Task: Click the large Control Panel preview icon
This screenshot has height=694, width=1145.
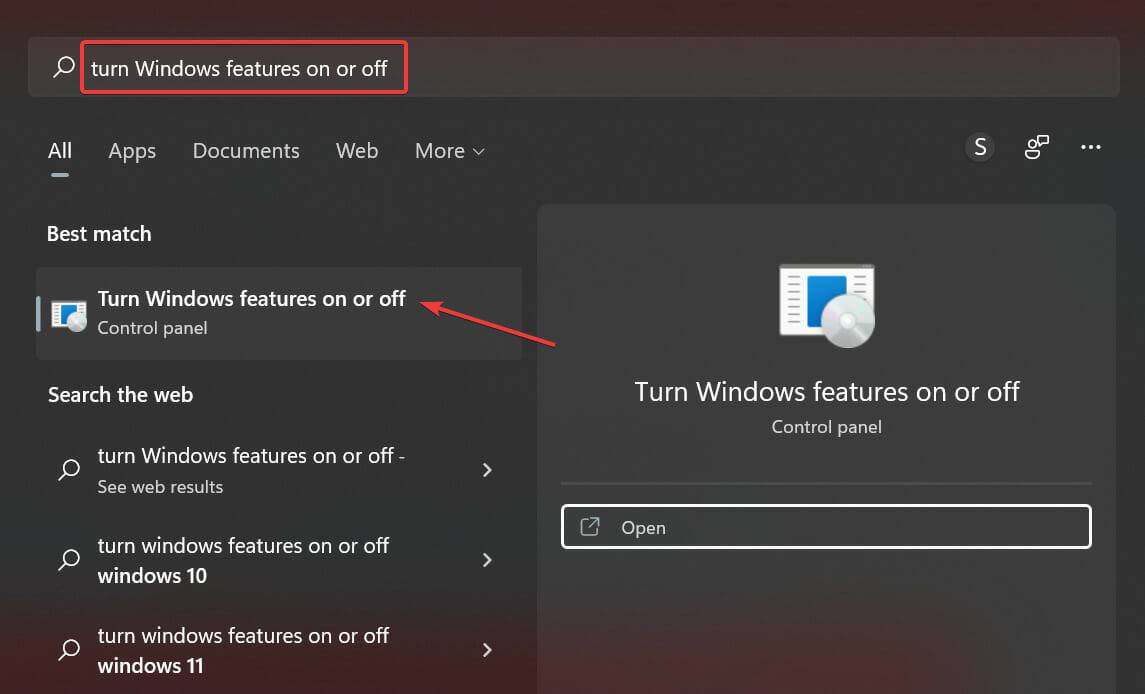Action: click(x=826, y=305)
